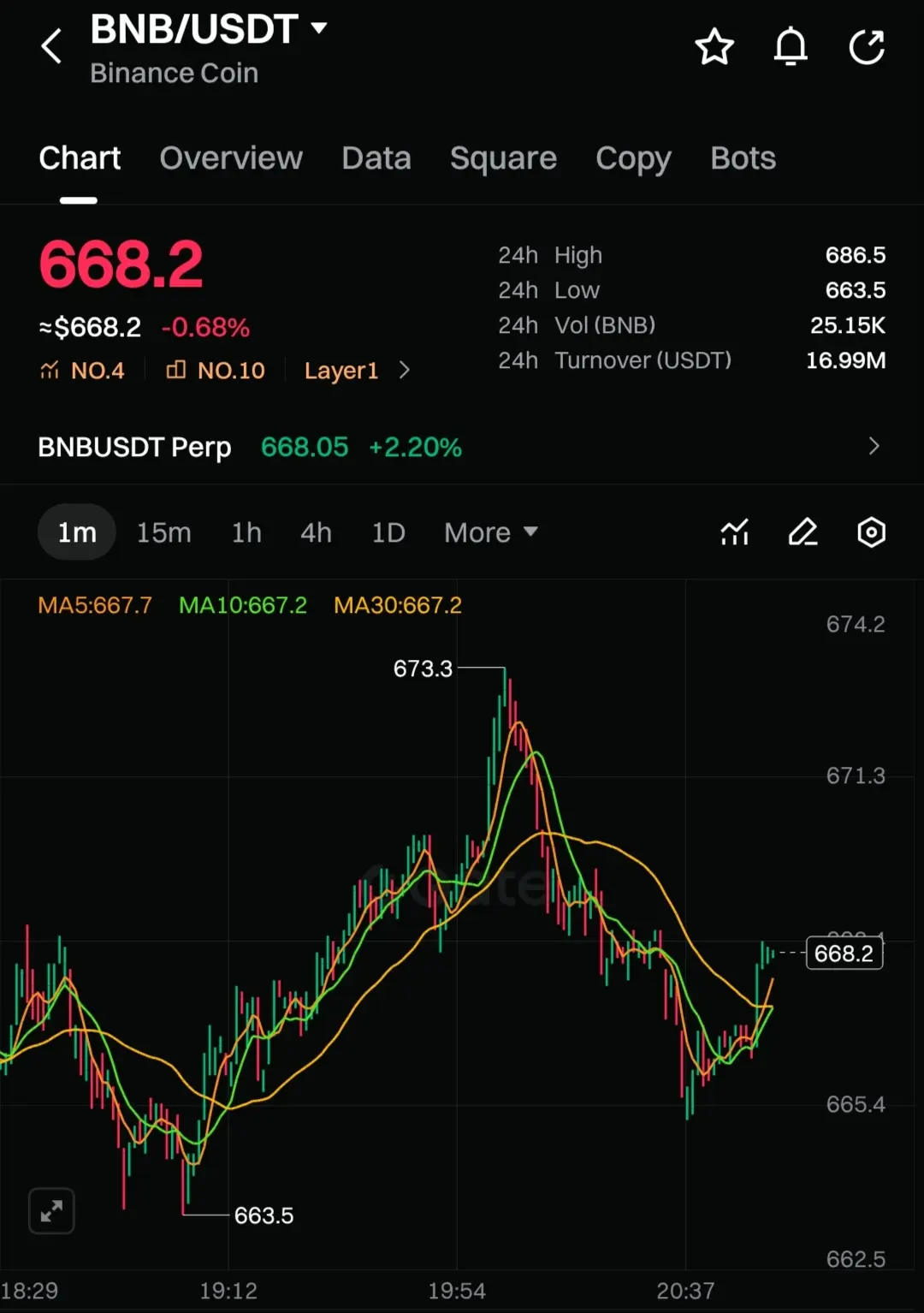Set a price alert with bell icon
The image size is (924, 1313).
tap(791, 47)
